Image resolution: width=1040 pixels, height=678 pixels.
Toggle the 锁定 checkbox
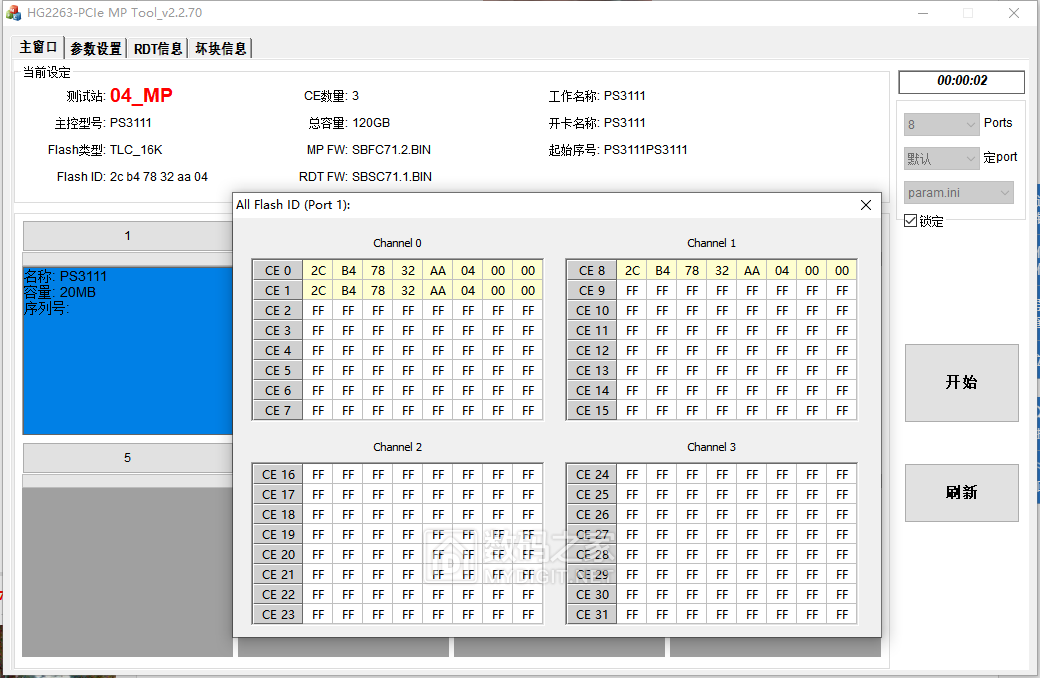[910, 221]
